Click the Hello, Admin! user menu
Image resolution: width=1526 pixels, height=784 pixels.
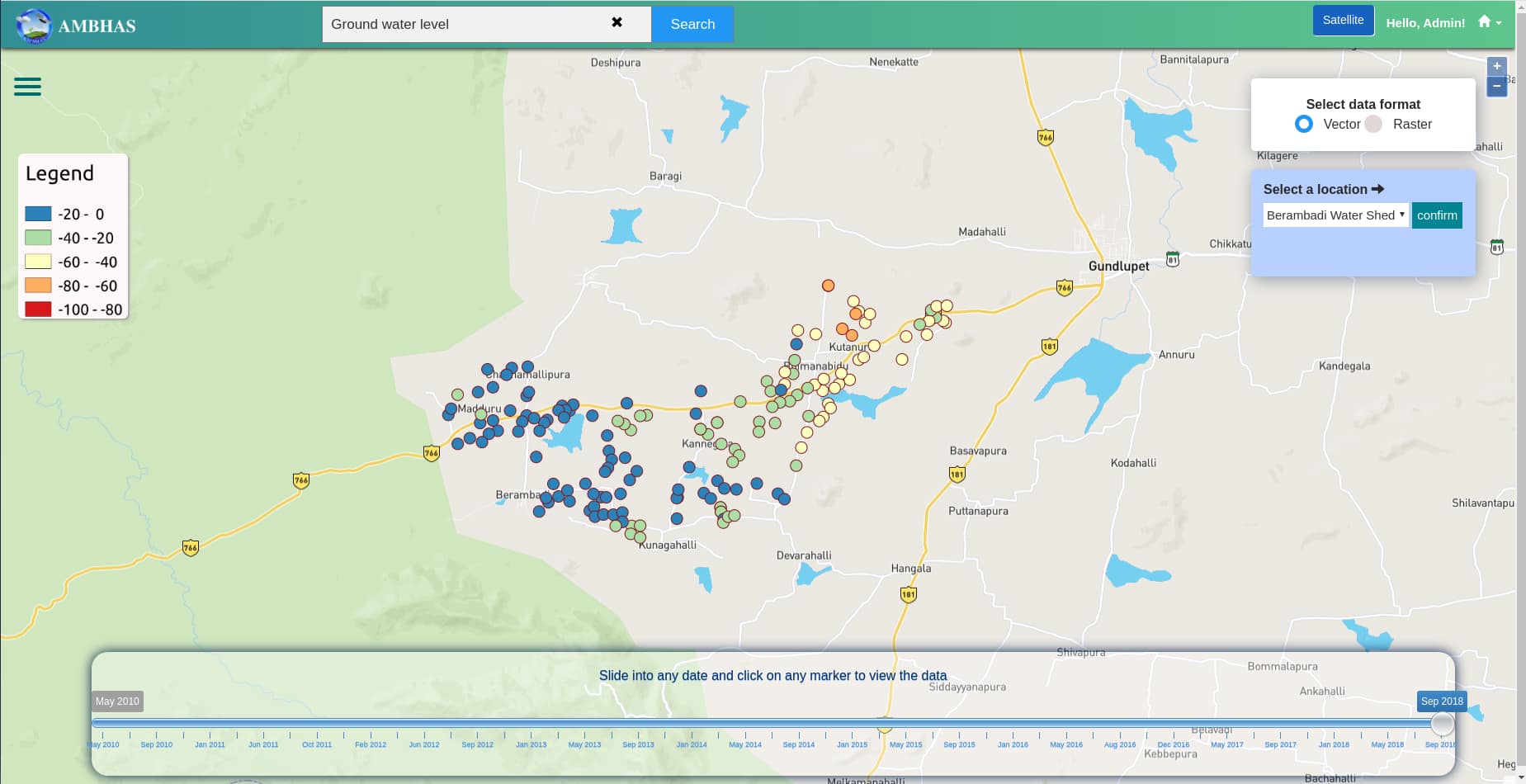pos(1425,23)
